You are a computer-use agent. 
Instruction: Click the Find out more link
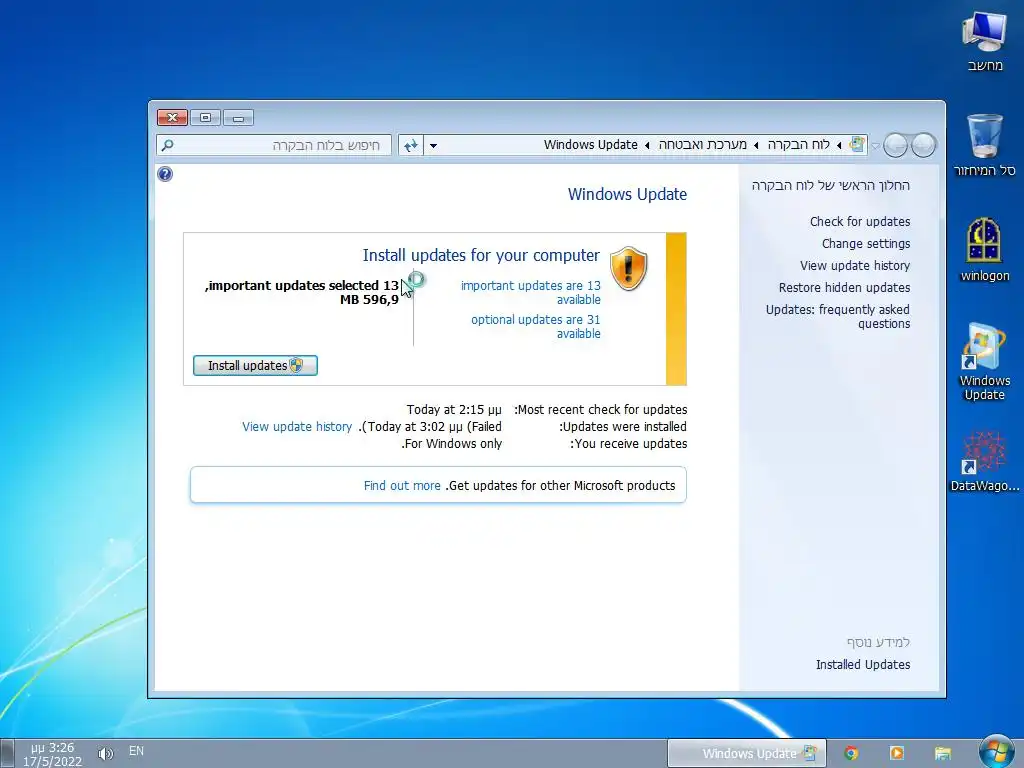(x=402, y=485)
